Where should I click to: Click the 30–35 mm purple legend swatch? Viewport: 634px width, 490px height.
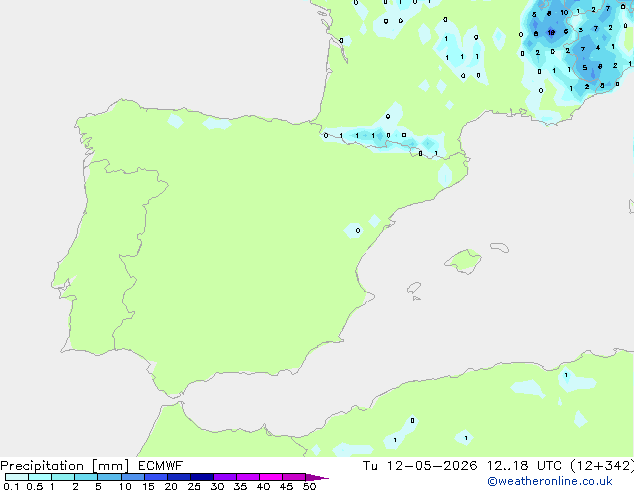click(x=225, y=477)
